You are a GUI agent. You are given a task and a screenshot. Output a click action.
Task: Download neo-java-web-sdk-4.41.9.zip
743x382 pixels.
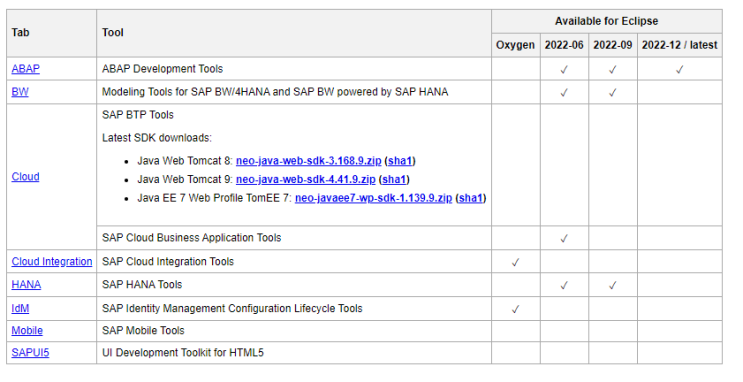306,180
